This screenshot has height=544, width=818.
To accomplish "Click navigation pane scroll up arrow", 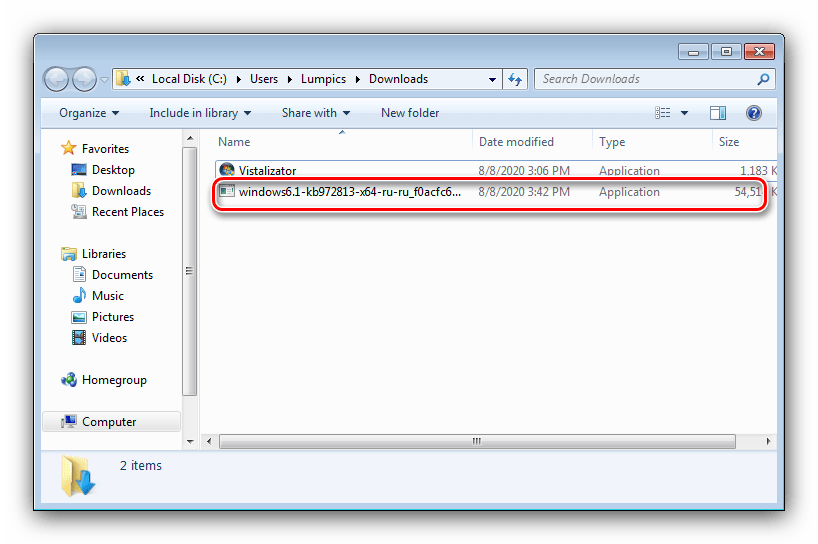I will point(190,138).
